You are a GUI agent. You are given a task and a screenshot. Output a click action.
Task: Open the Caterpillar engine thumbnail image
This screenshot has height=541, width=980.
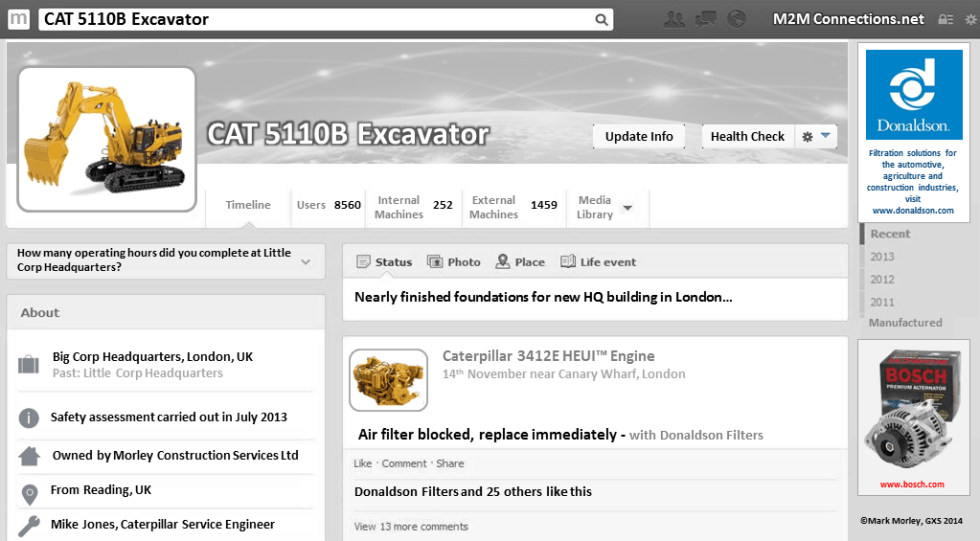[388, 380]
